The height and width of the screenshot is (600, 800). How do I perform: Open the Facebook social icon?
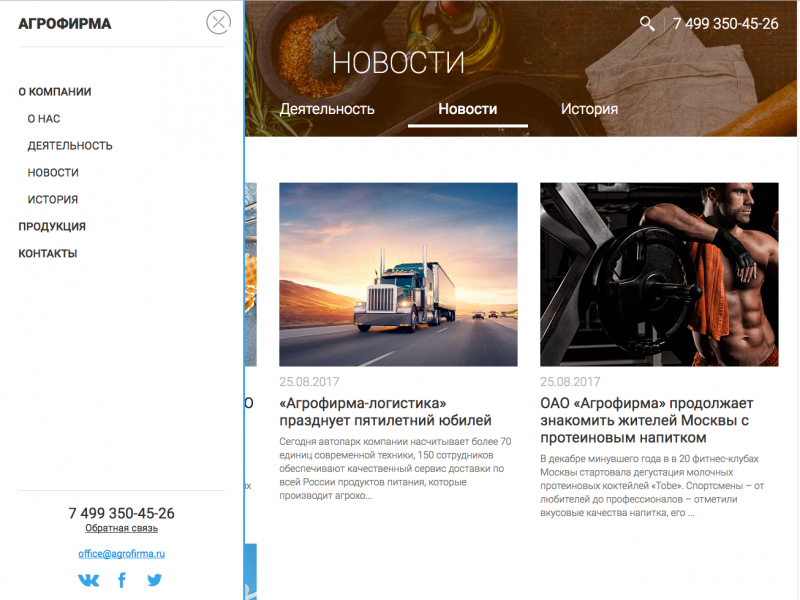click(x=122, y=580)
